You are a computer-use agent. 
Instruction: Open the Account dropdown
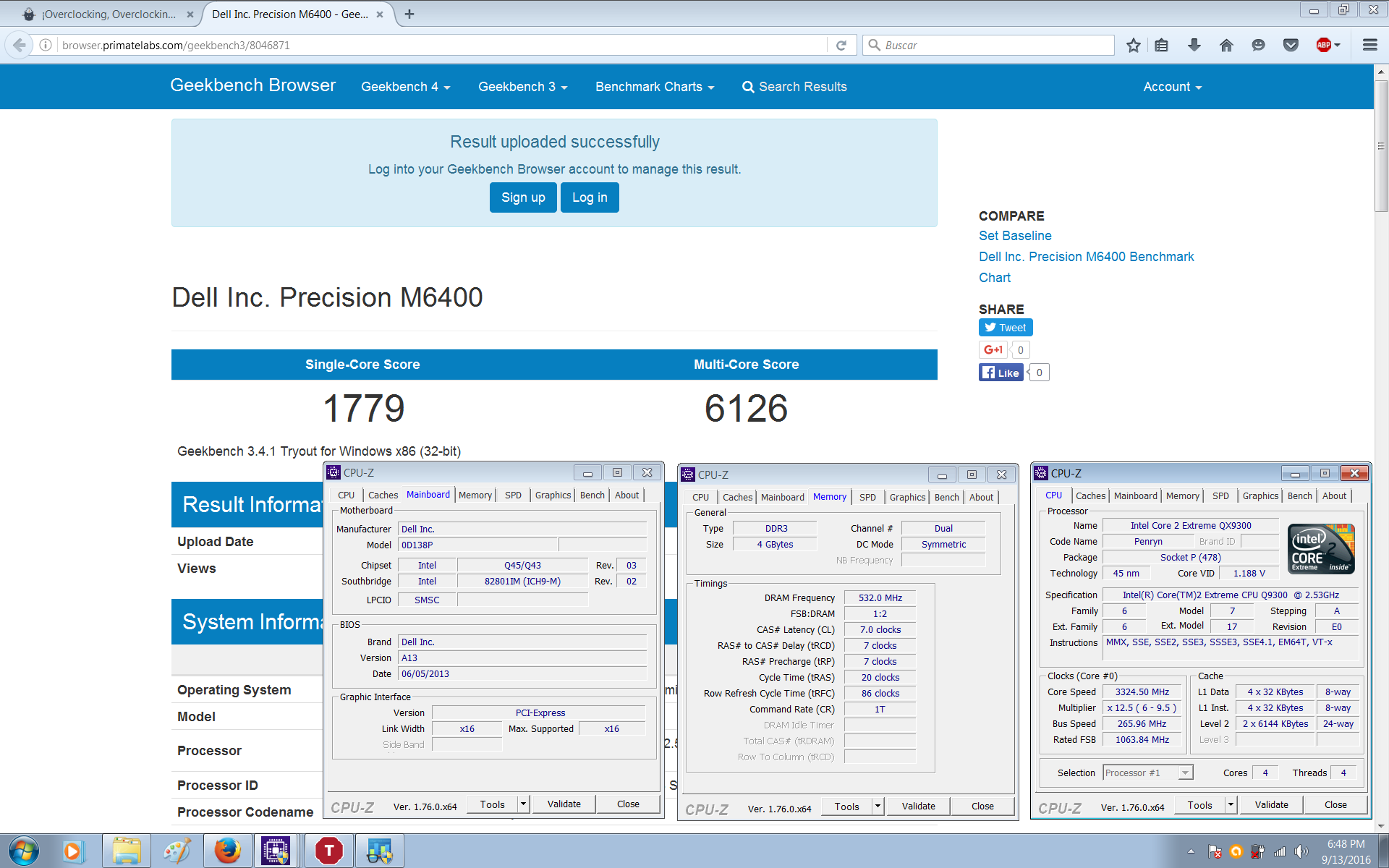click(1172, 87)
